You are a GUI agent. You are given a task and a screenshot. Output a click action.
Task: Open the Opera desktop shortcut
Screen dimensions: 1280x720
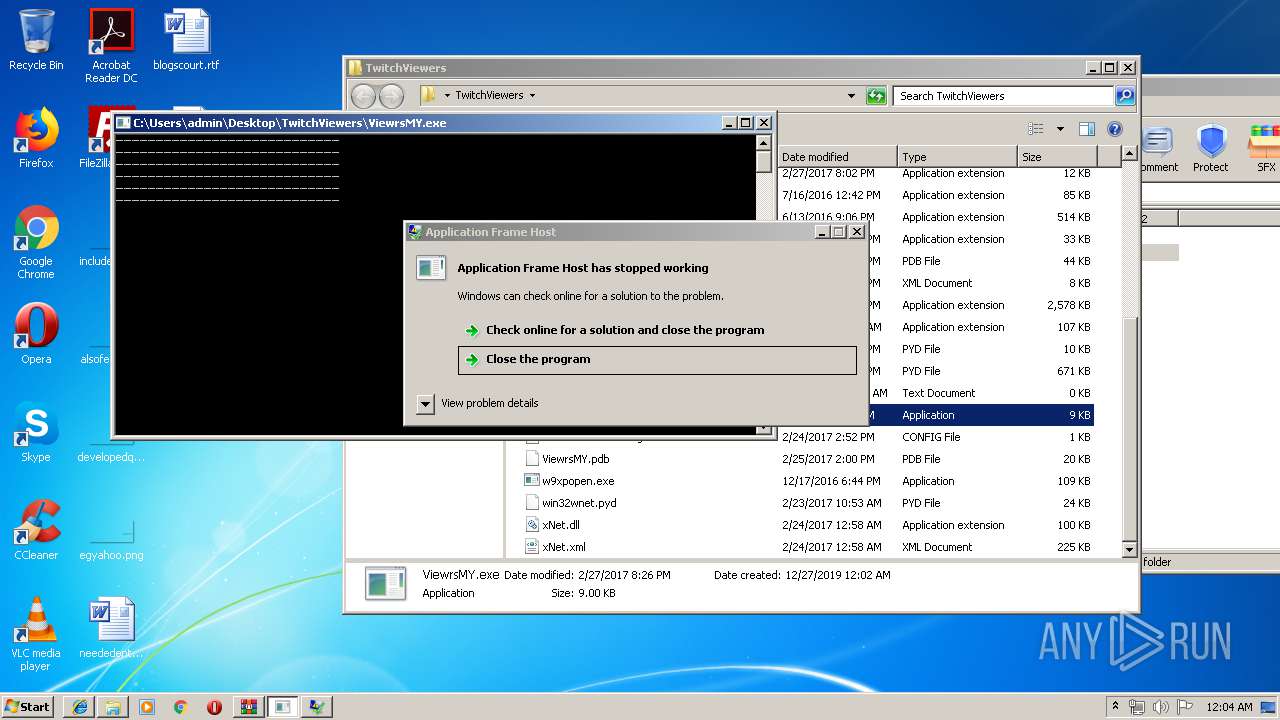tap(36, 334)
